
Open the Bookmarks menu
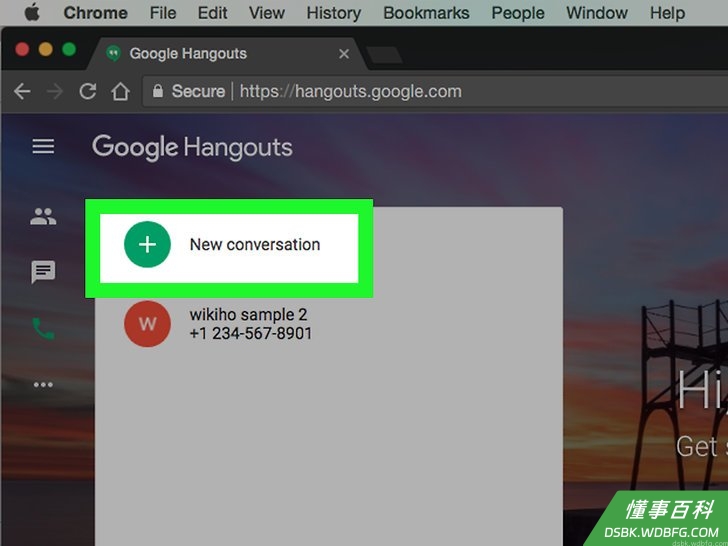coord(426,13)
